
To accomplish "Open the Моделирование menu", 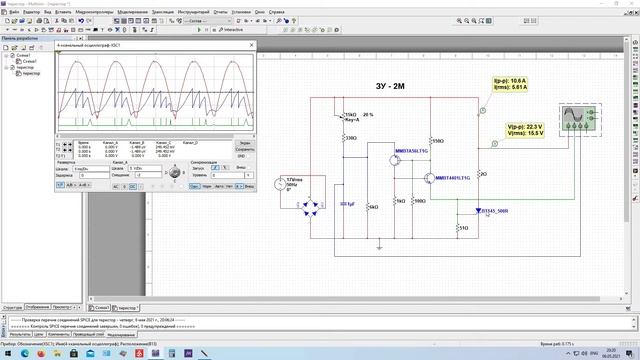I will point(132,12).
